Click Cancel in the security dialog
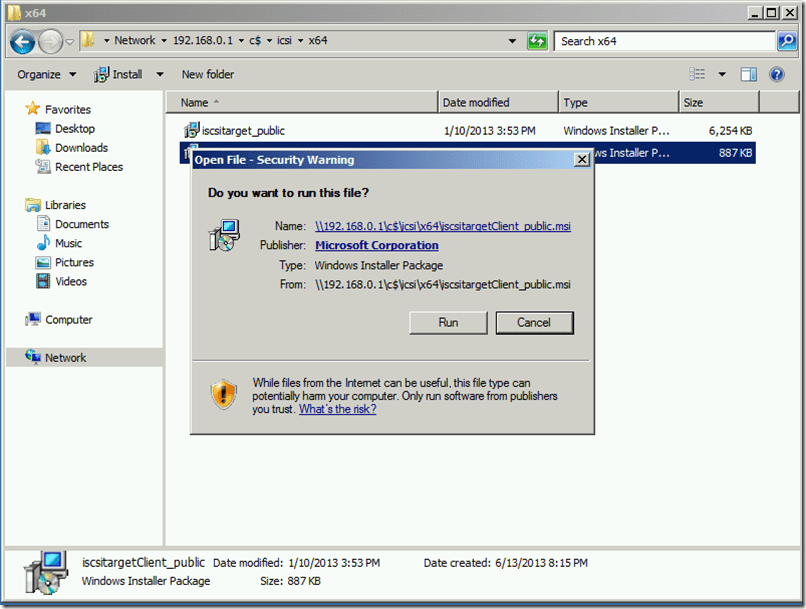Screen dimensions: 806x609 (533, 322)
